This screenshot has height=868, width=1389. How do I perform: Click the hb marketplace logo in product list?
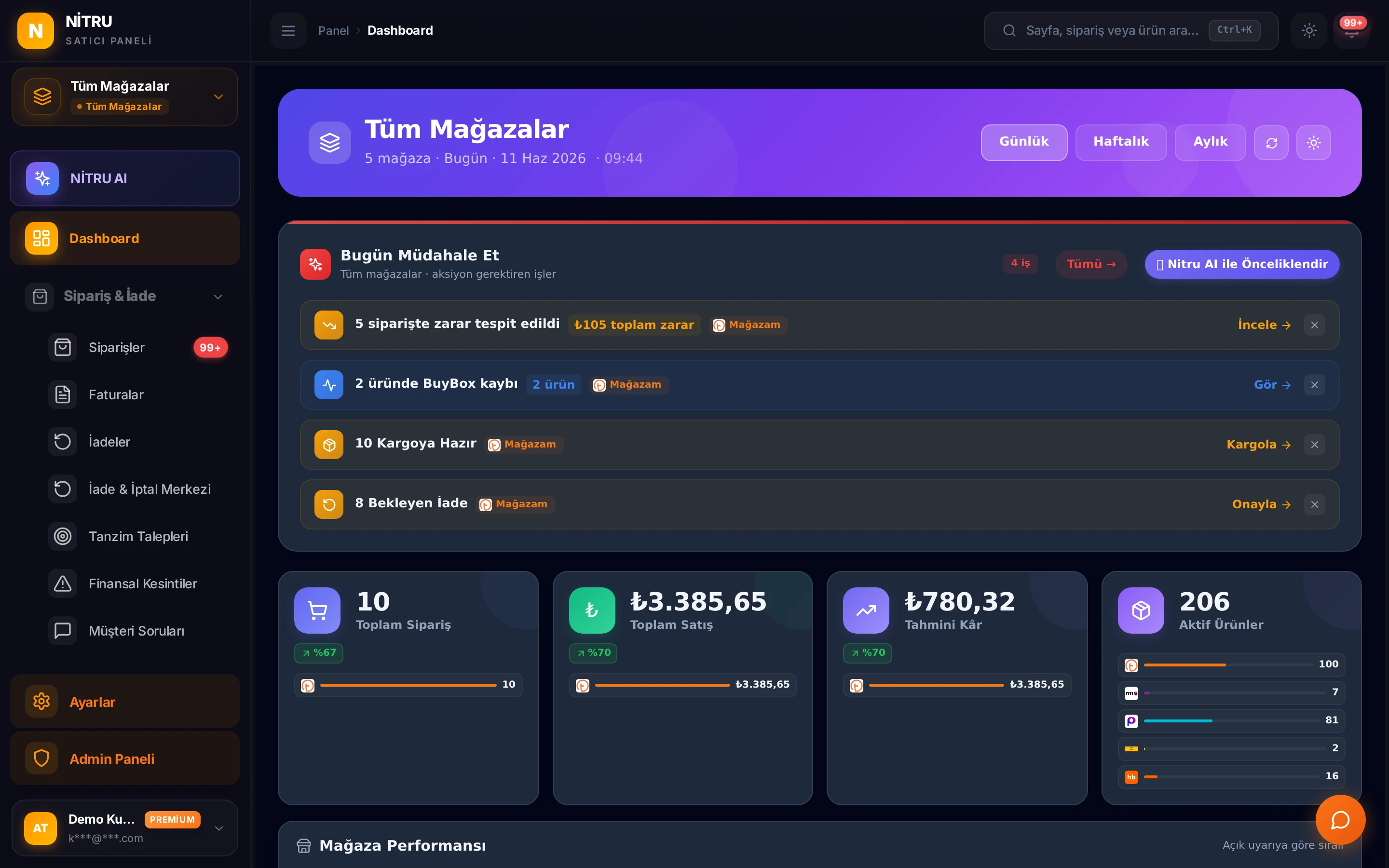1130,777
